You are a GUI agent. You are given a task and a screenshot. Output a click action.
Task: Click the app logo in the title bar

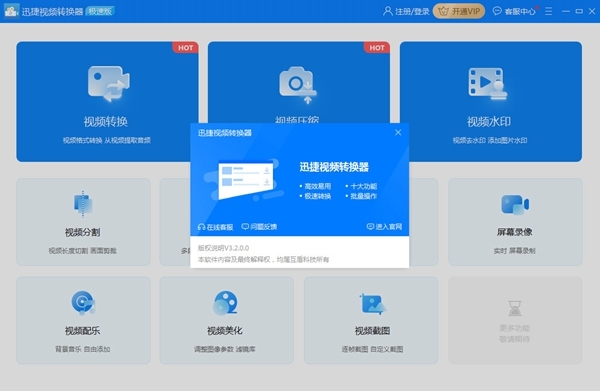[11, 11]
